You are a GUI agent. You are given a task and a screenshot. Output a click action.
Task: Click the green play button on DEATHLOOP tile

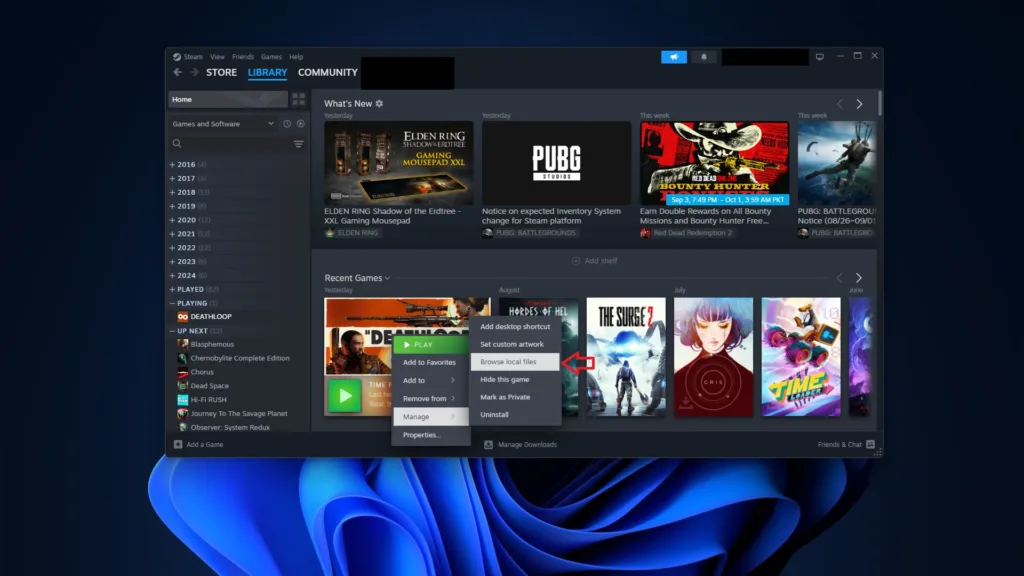[344, 396]
